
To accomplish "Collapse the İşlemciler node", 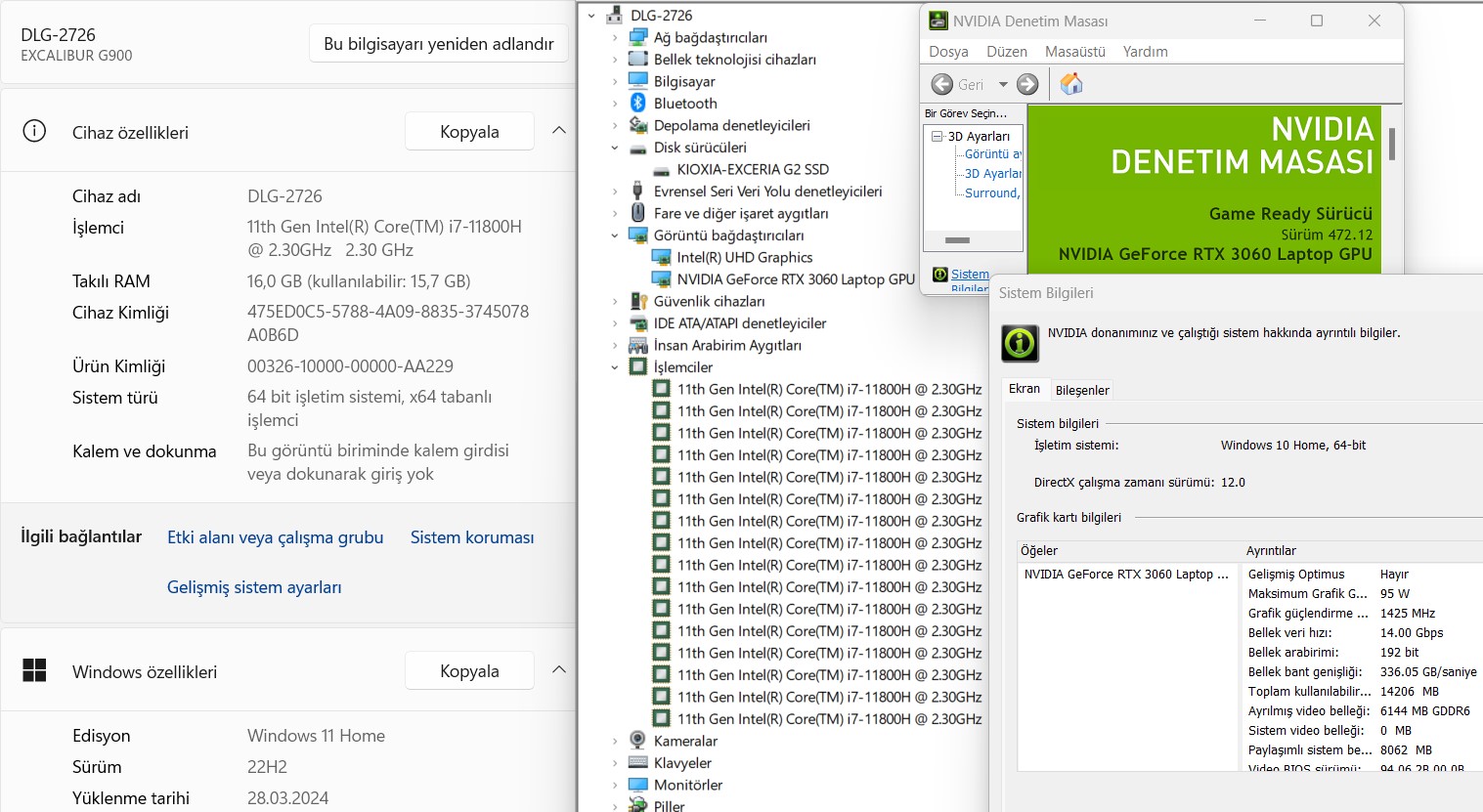I will [615, 367].
